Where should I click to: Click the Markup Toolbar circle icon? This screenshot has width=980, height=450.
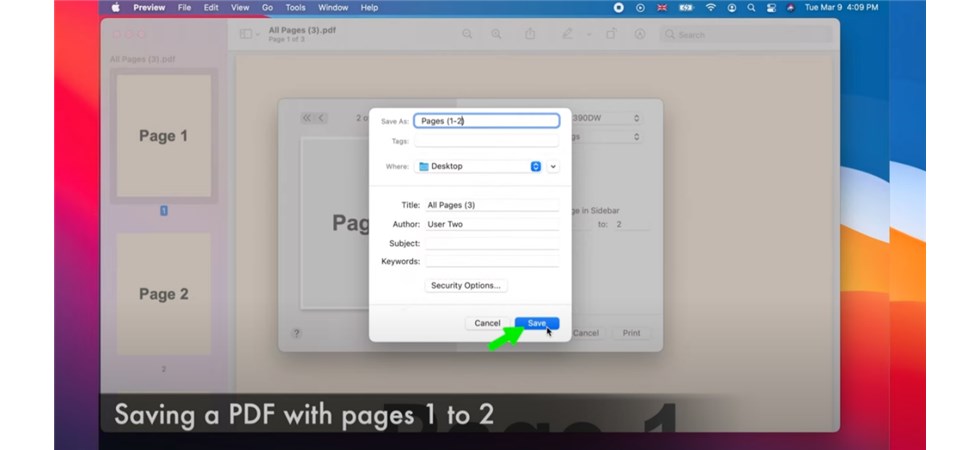(x=640, y=34)
